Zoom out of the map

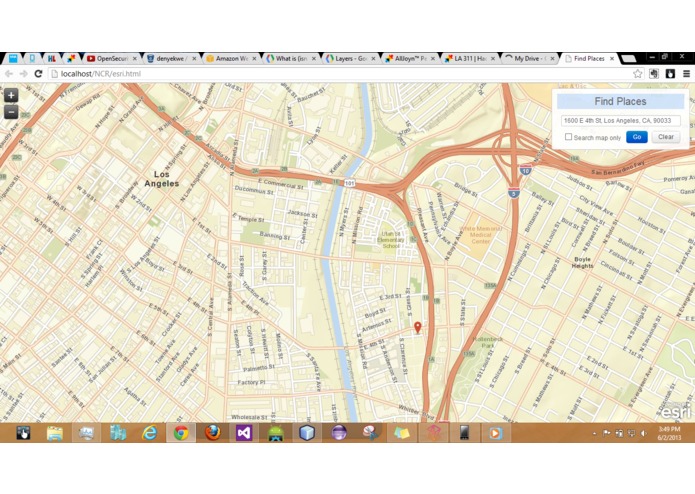pyautogui.click(x=11, y=112)
